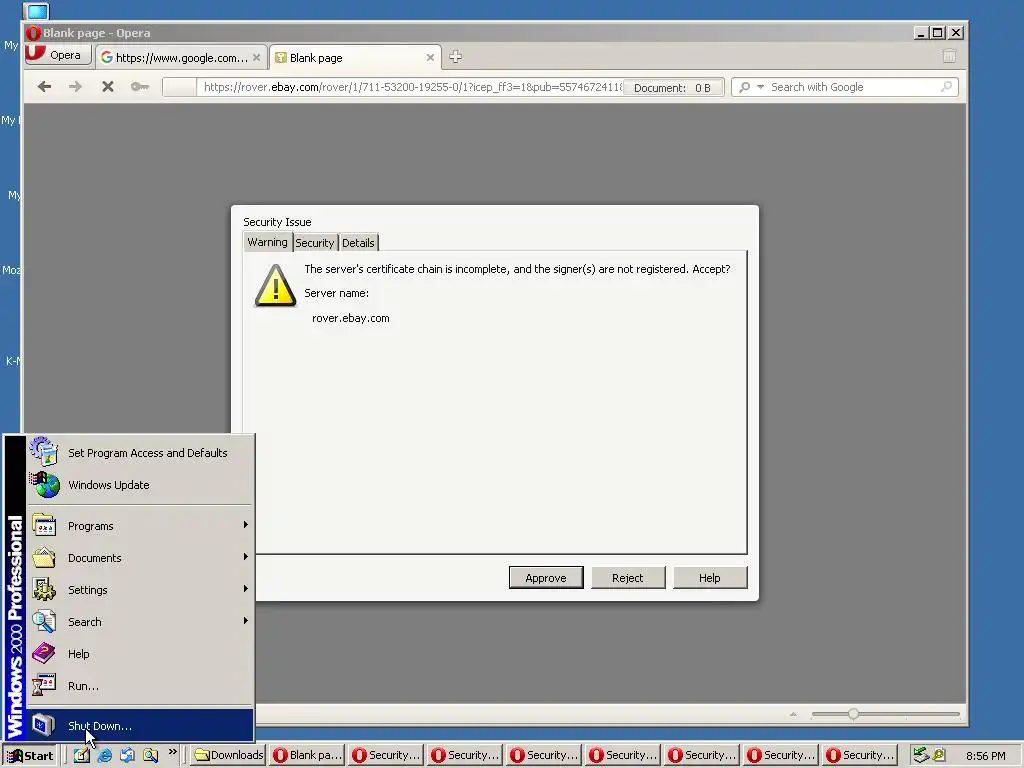The image size is (1024, 768).
Task: Click the rover.ebay.com server name text
Action: click(351, 318)
